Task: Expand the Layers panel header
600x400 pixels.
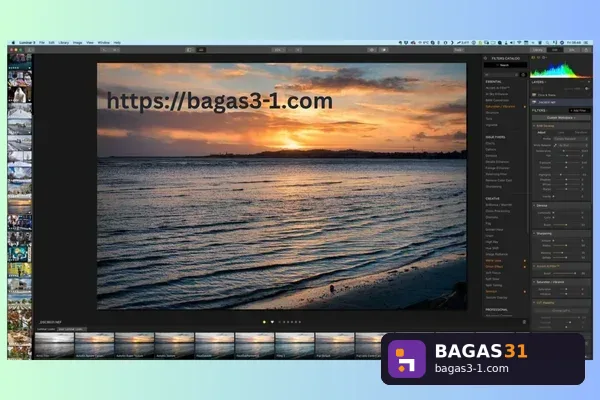Action: tap(538, 82)
